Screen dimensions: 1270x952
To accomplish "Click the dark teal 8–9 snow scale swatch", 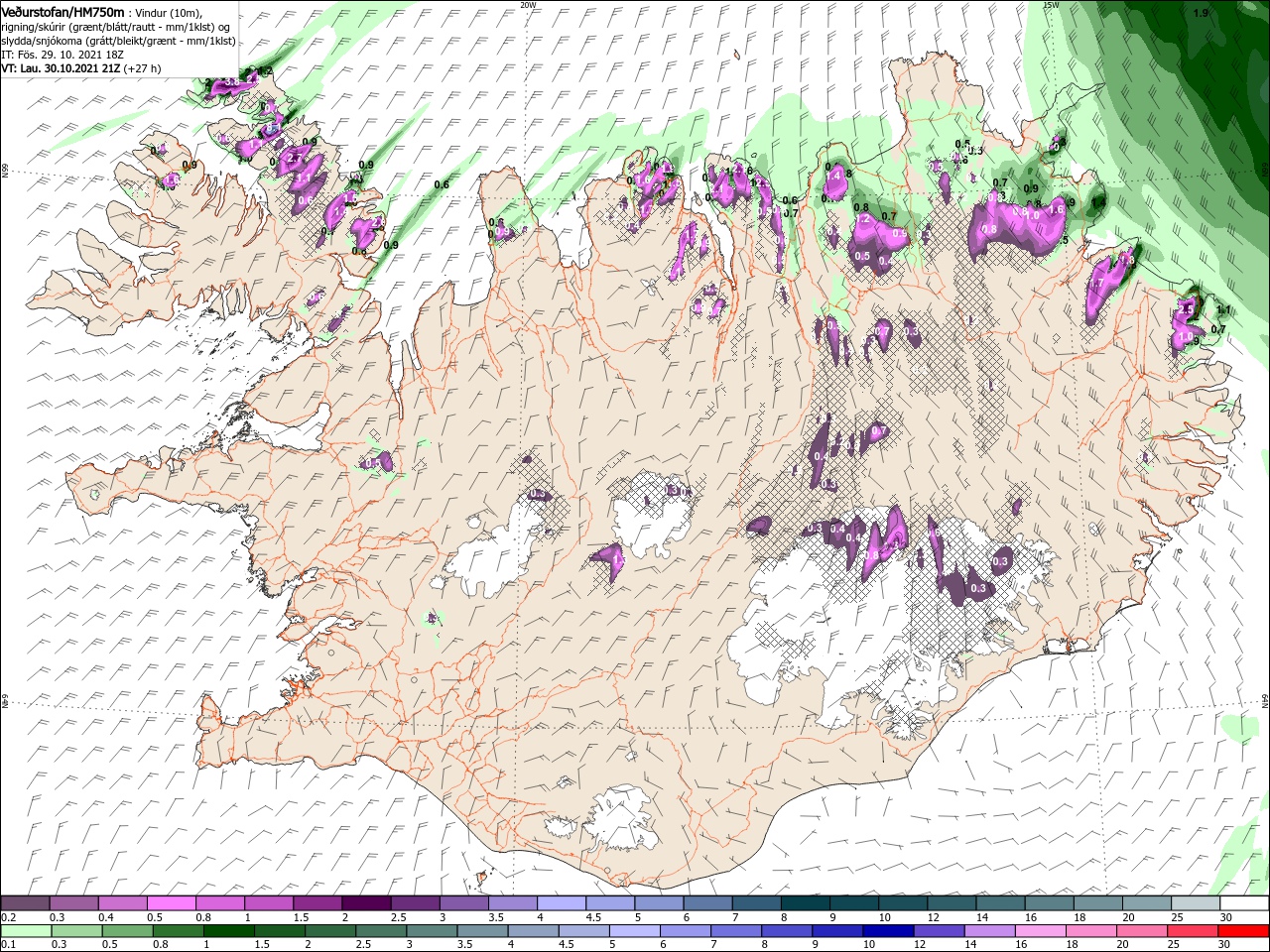I will pyautogui.click(x=808, y=903).
